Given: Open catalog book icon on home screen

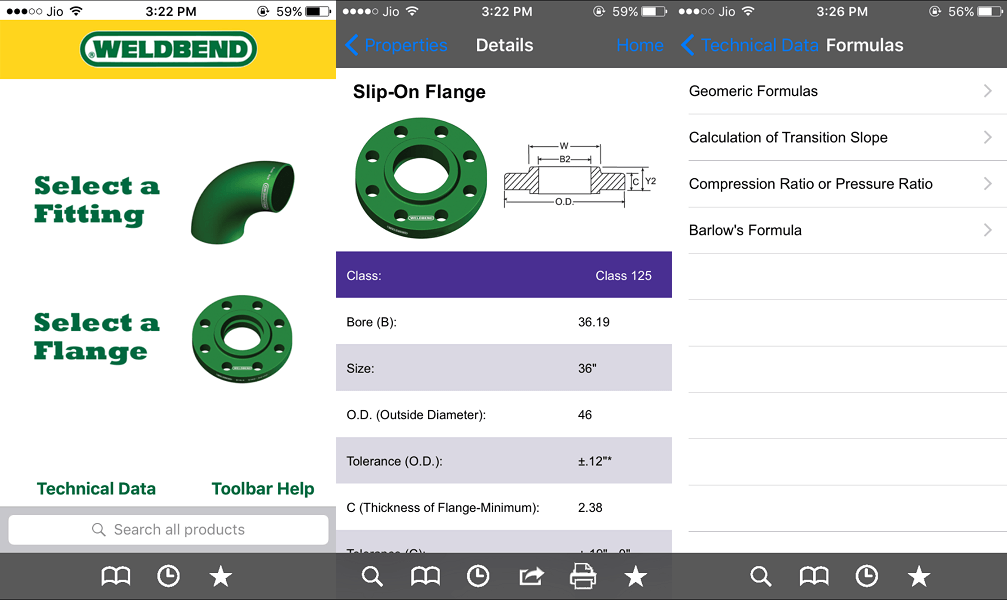Looking at the screenshot, I should click(116, 576).
